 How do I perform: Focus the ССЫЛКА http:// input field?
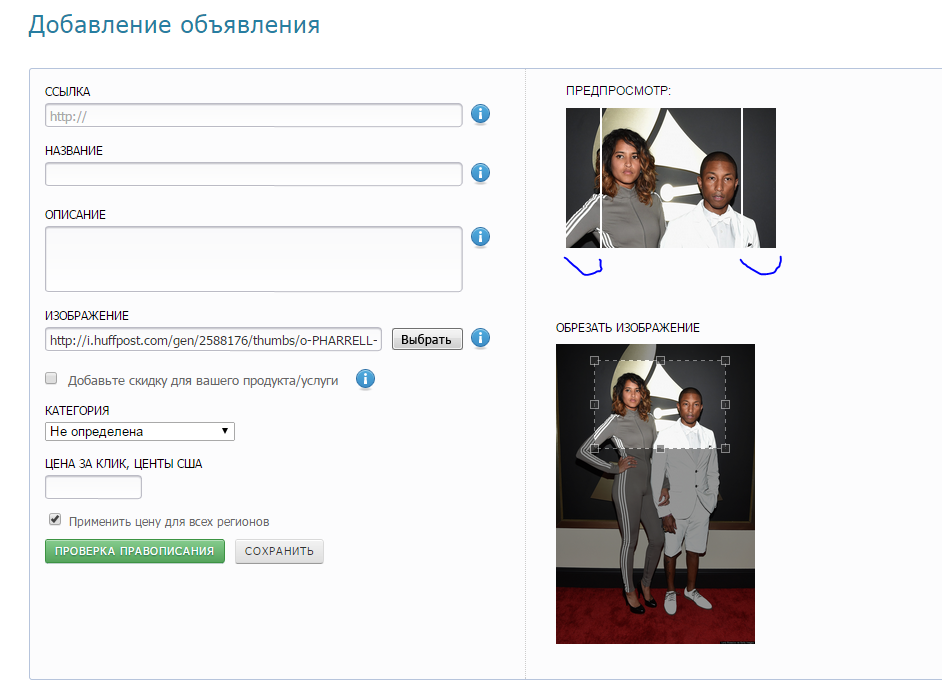[x=254, y=115]
